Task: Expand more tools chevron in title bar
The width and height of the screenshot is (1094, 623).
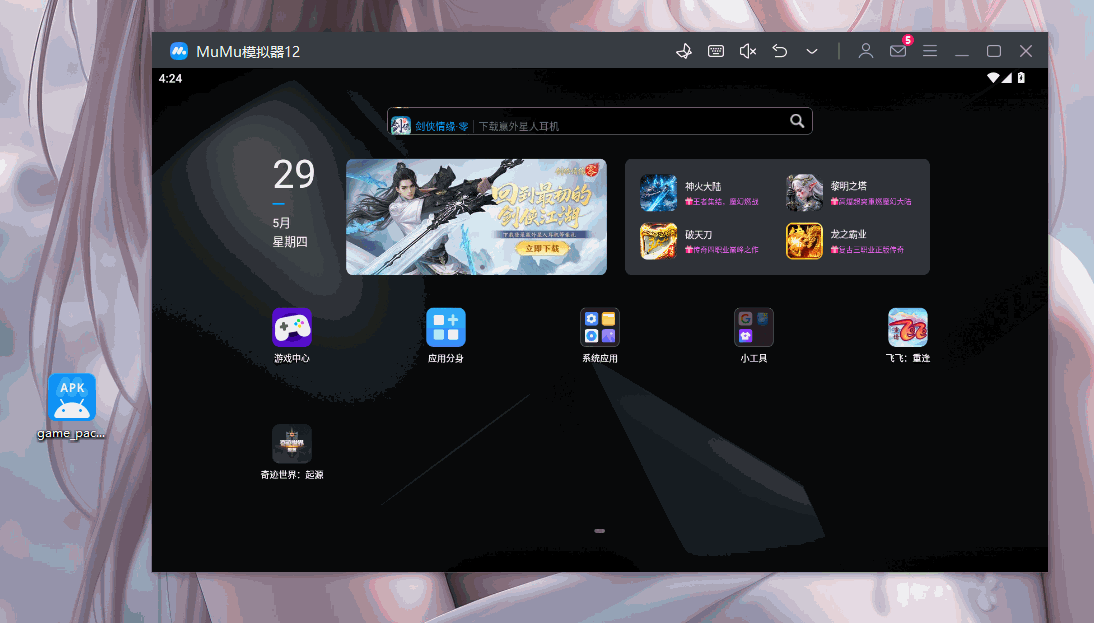Action: (x=812, y=51)
